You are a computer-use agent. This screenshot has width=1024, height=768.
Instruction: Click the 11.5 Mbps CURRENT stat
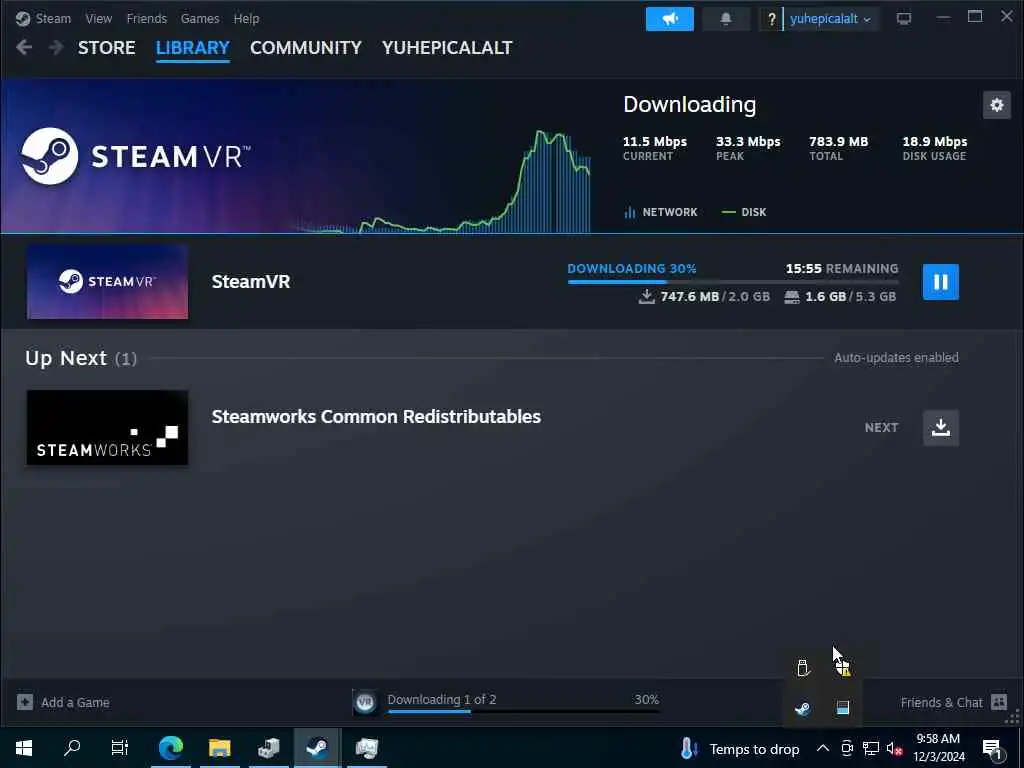pyautogui.click(x=654, y=148)
